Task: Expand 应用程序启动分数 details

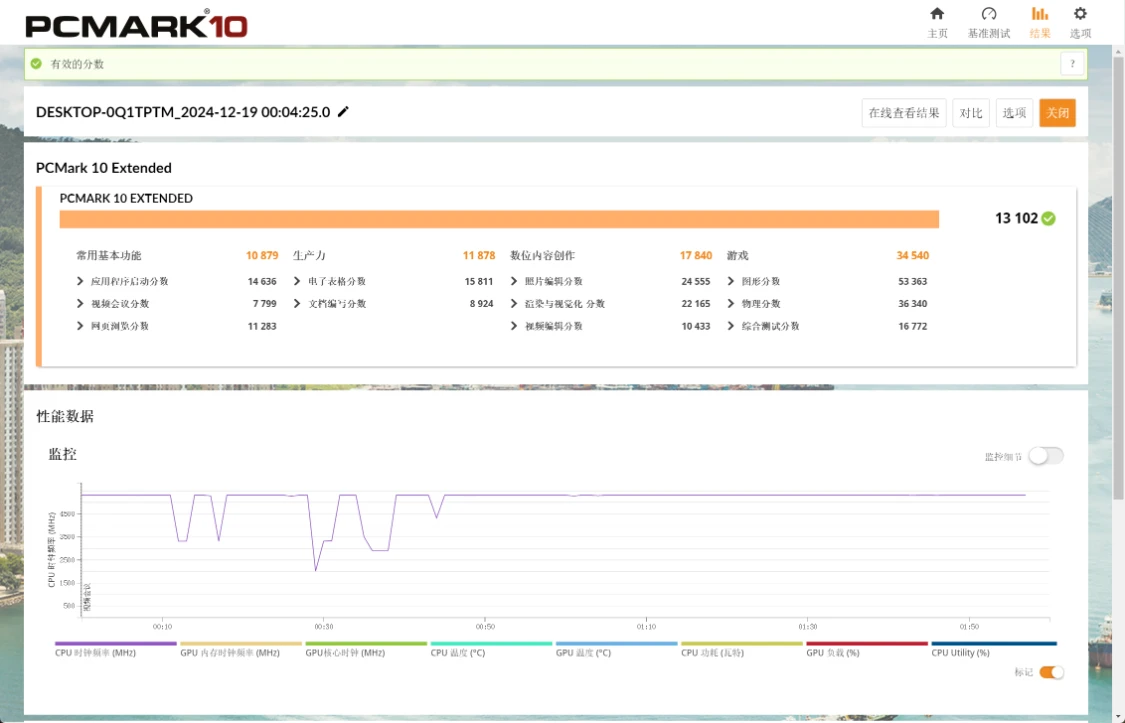Action: pos(80,281)
